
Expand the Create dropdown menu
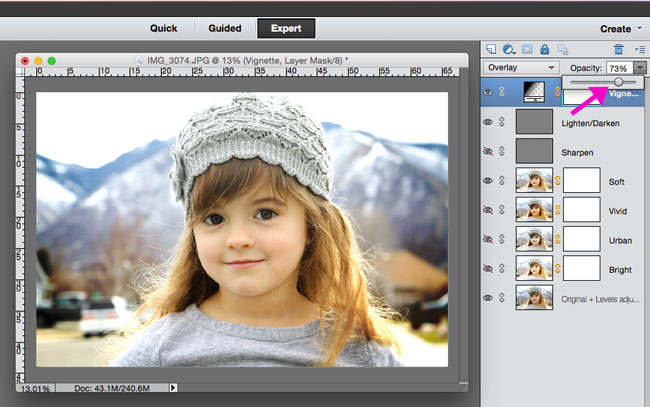pyautogui.click(x=621, y=29)
